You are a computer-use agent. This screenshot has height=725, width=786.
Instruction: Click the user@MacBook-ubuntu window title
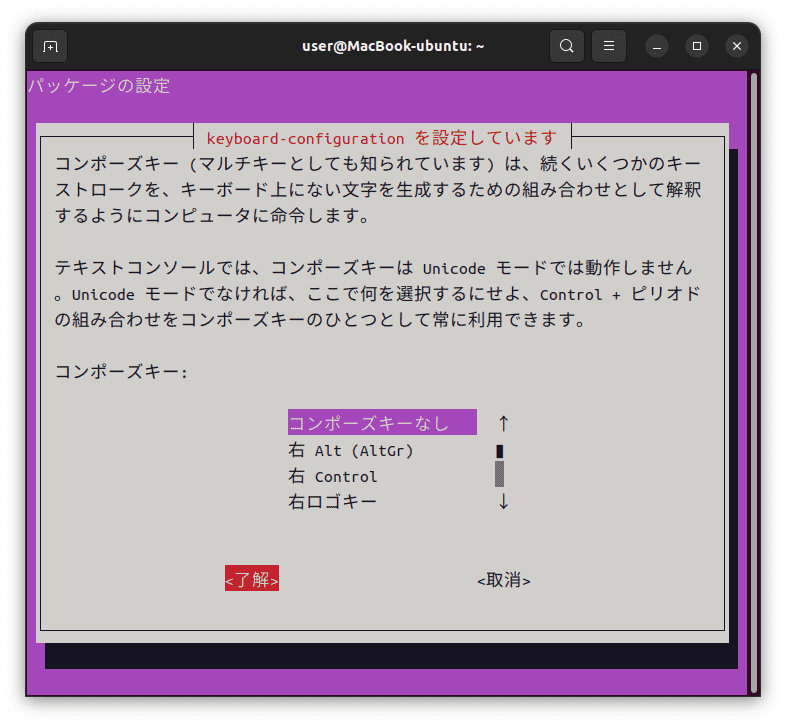click(393, 46)
